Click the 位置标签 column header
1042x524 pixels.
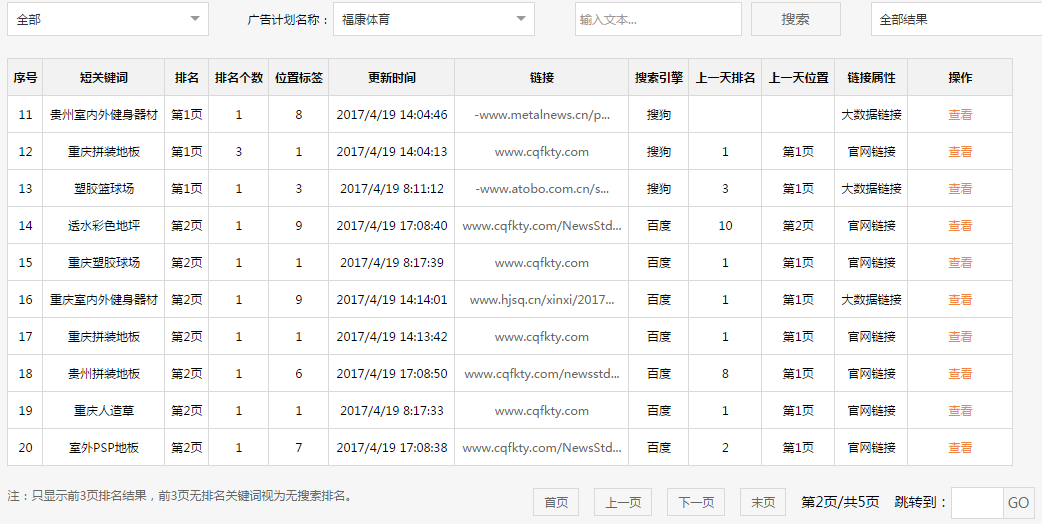pyautogui.click(x=299, y=78)
